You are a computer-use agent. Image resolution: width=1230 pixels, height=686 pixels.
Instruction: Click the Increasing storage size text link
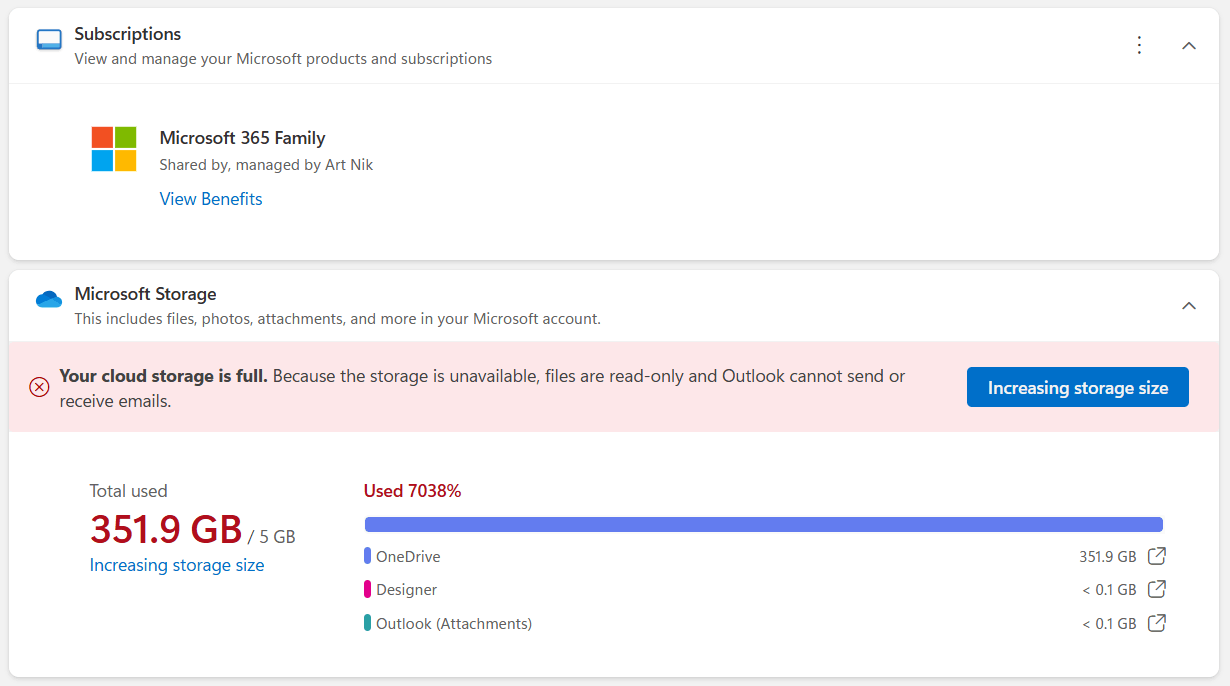(177, 565)
